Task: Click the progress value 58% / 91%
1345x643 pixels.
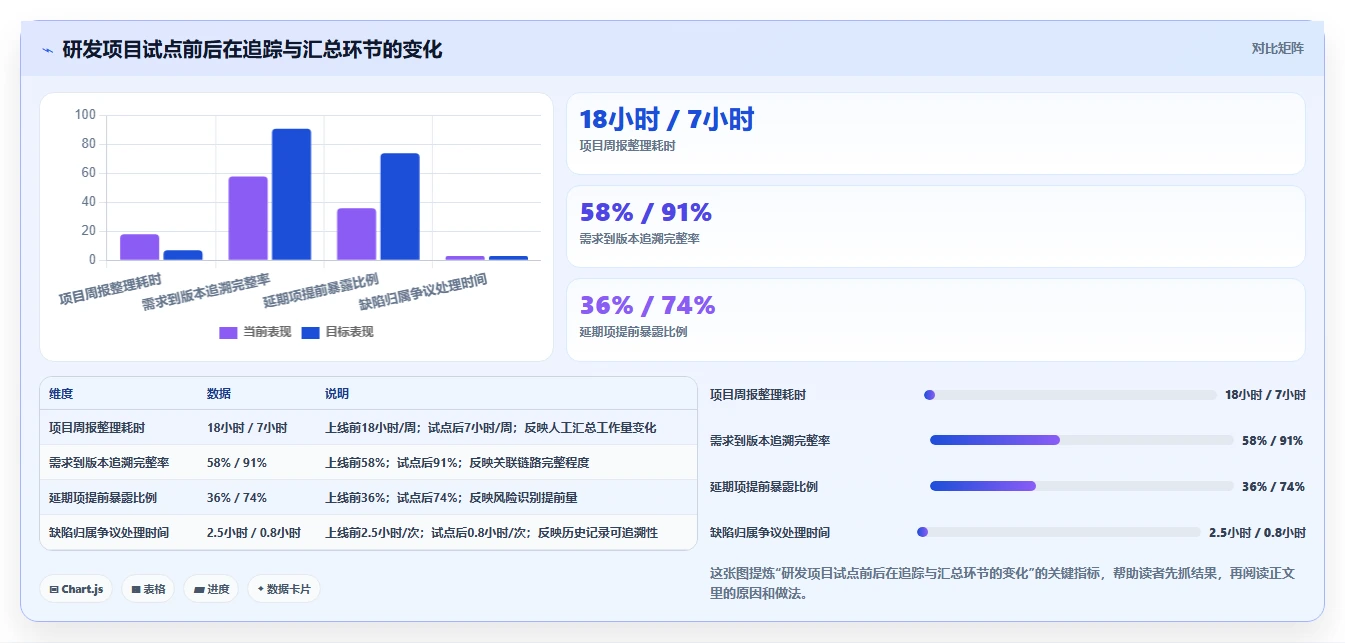Action: pos(1272,440)
